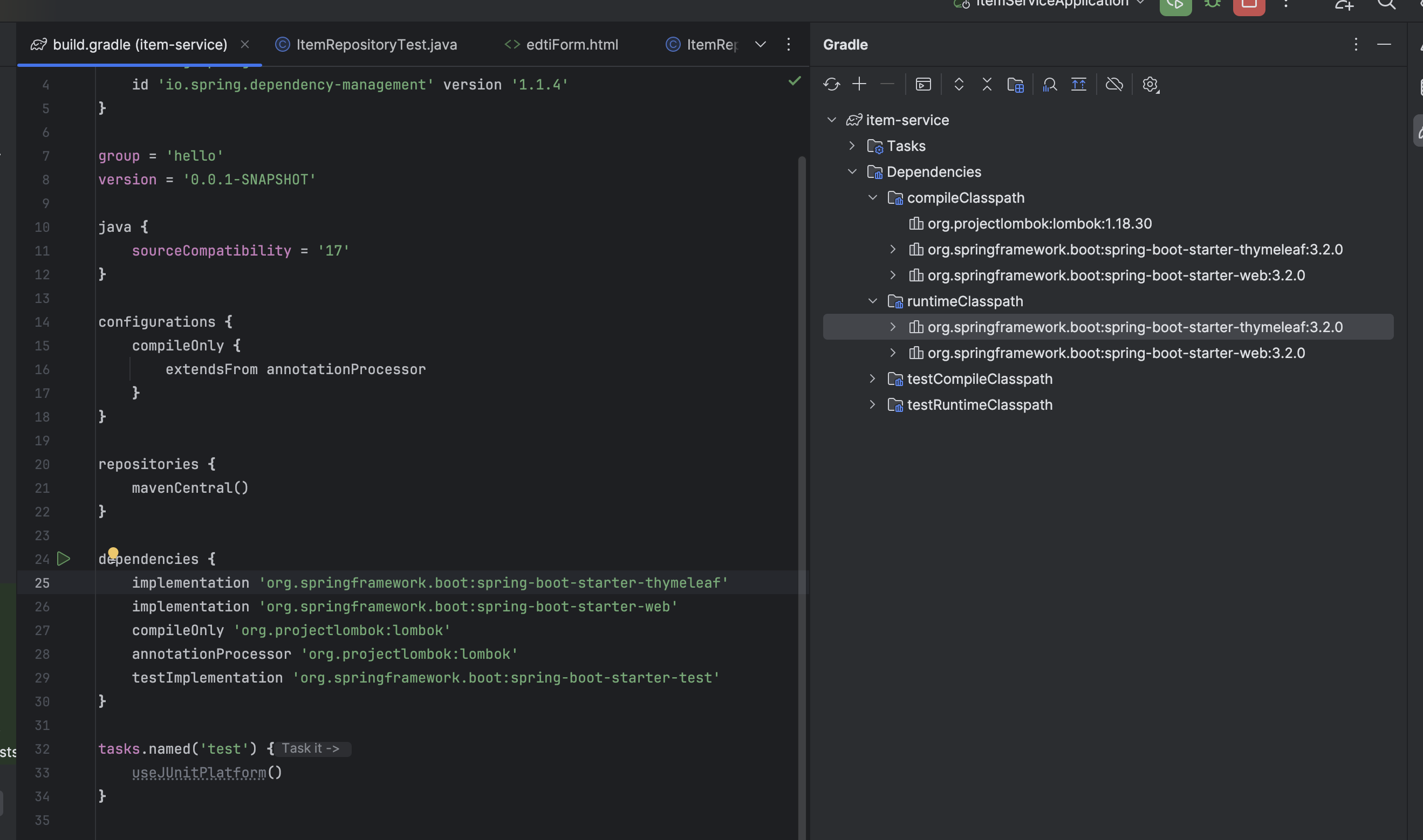Expand the testRuntimeClasspath node

tap(873, 405)
